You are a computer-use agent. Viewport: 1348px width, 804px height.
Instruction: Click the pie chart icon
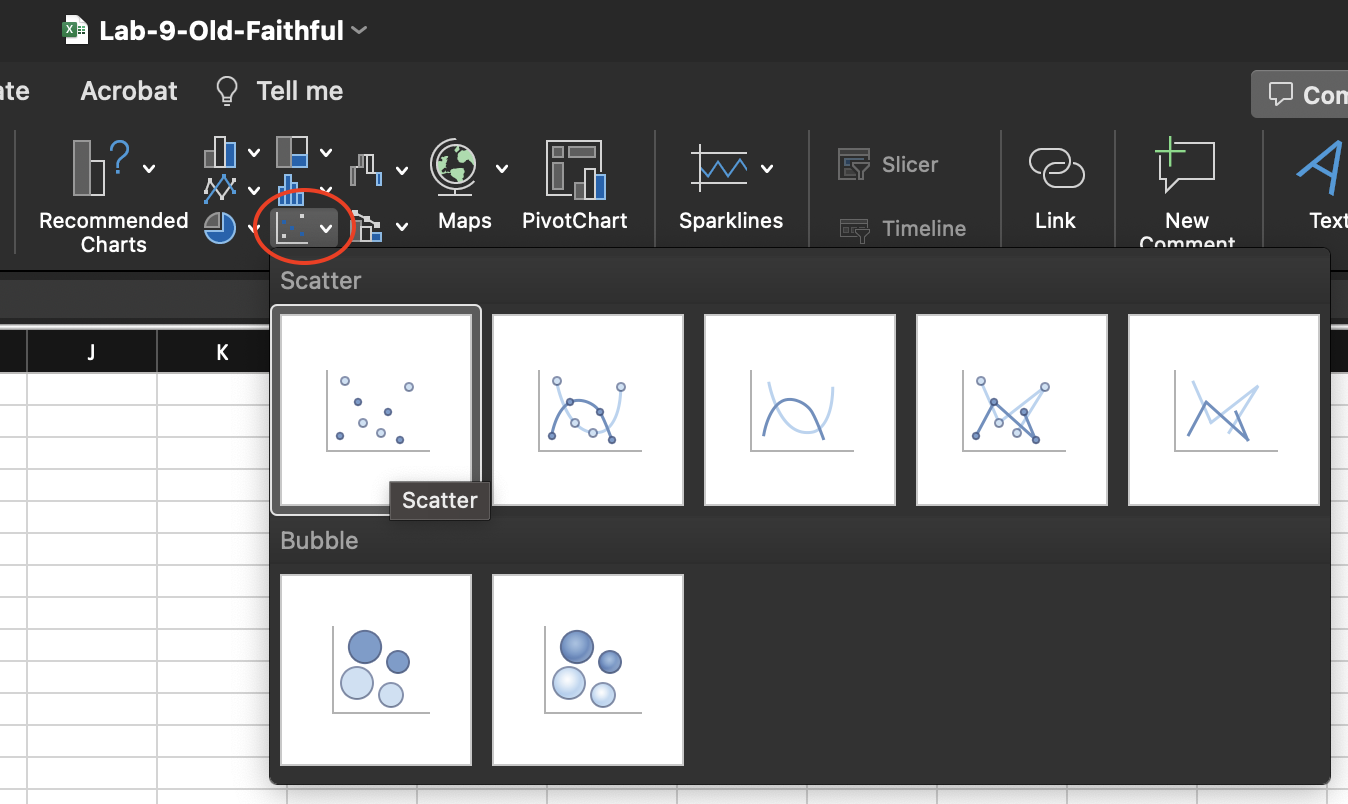tap(220, 228)
